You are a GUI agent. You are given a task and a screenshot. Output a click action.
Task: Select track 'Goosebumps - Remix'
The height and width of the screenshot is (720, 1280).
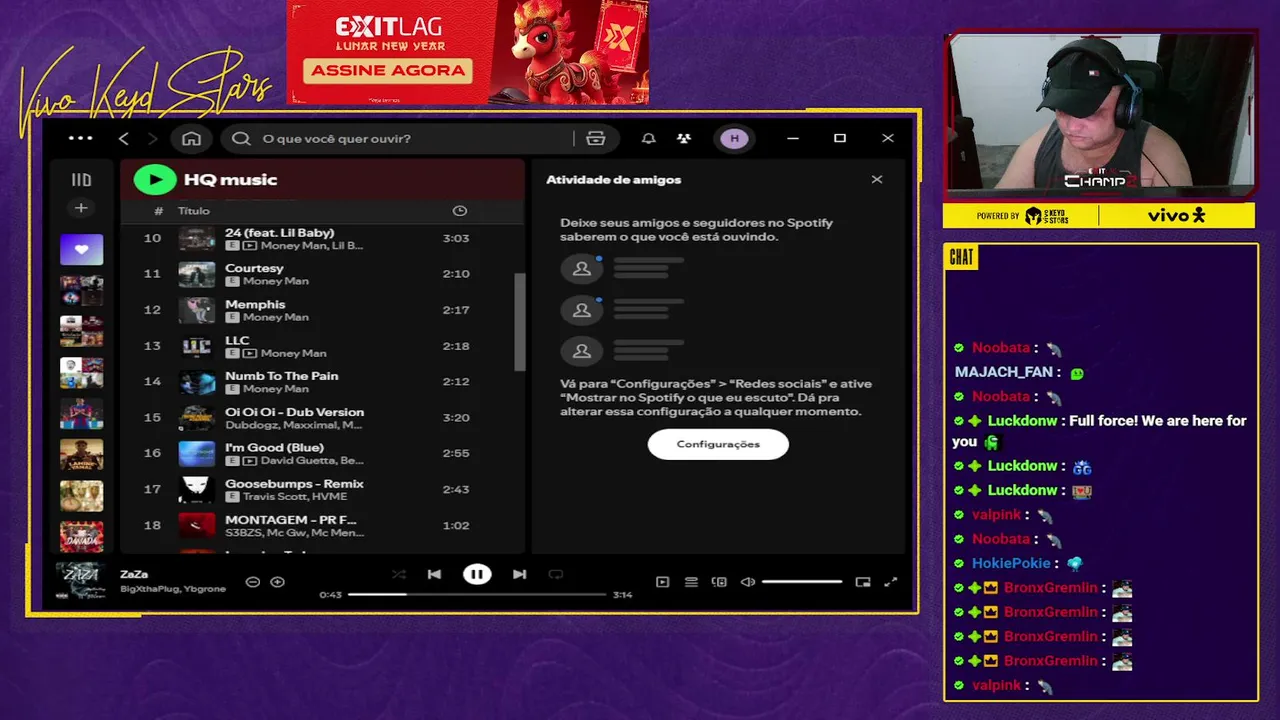[x=321, y=489]
